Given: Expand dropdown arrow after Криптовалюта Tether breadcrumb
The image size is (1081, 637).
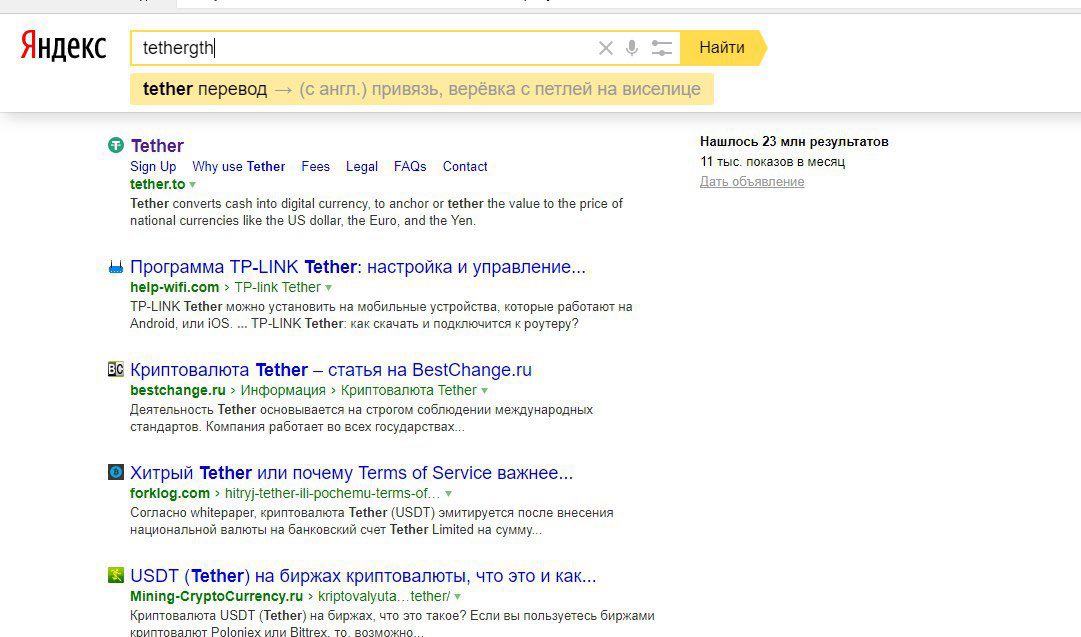Looking at the screenshot, I should (484, 391).
